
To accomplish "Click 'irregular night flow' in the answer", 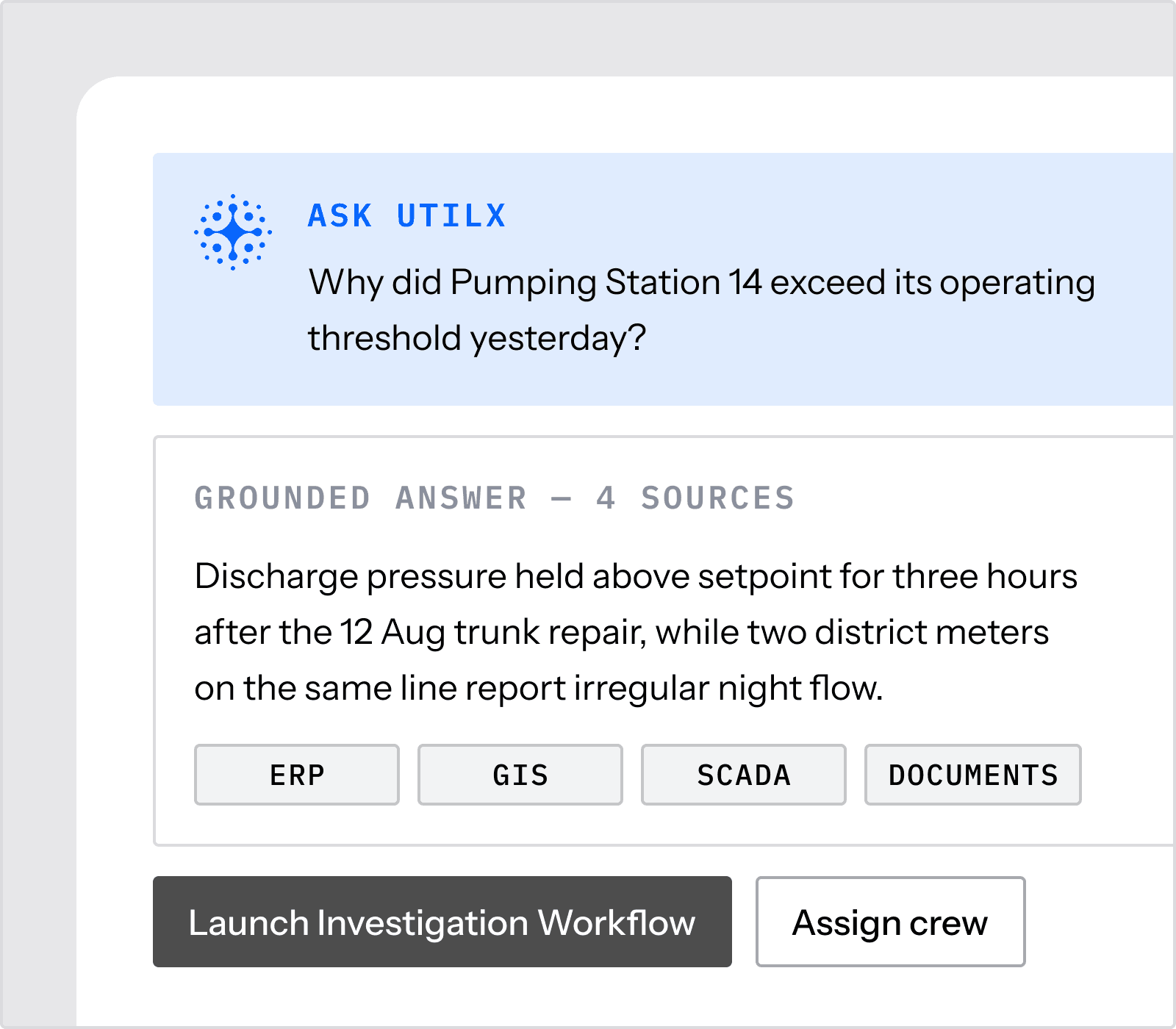I will [728, 689].
